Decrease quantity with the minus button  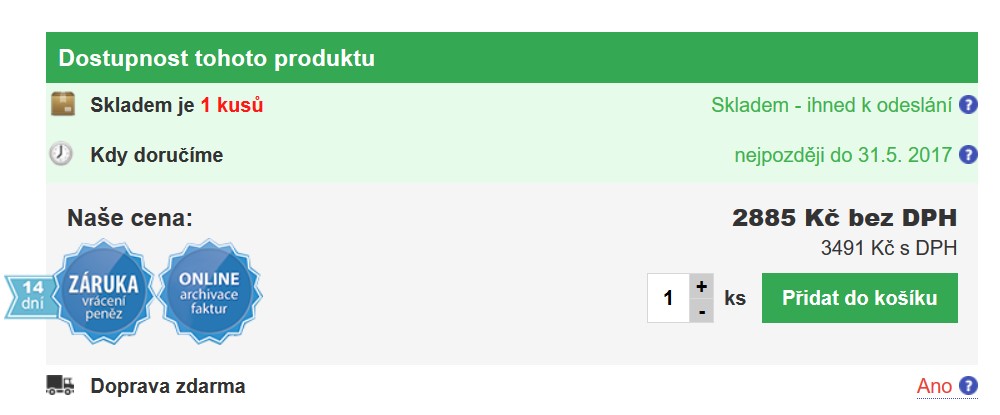[x=702, y=310]
